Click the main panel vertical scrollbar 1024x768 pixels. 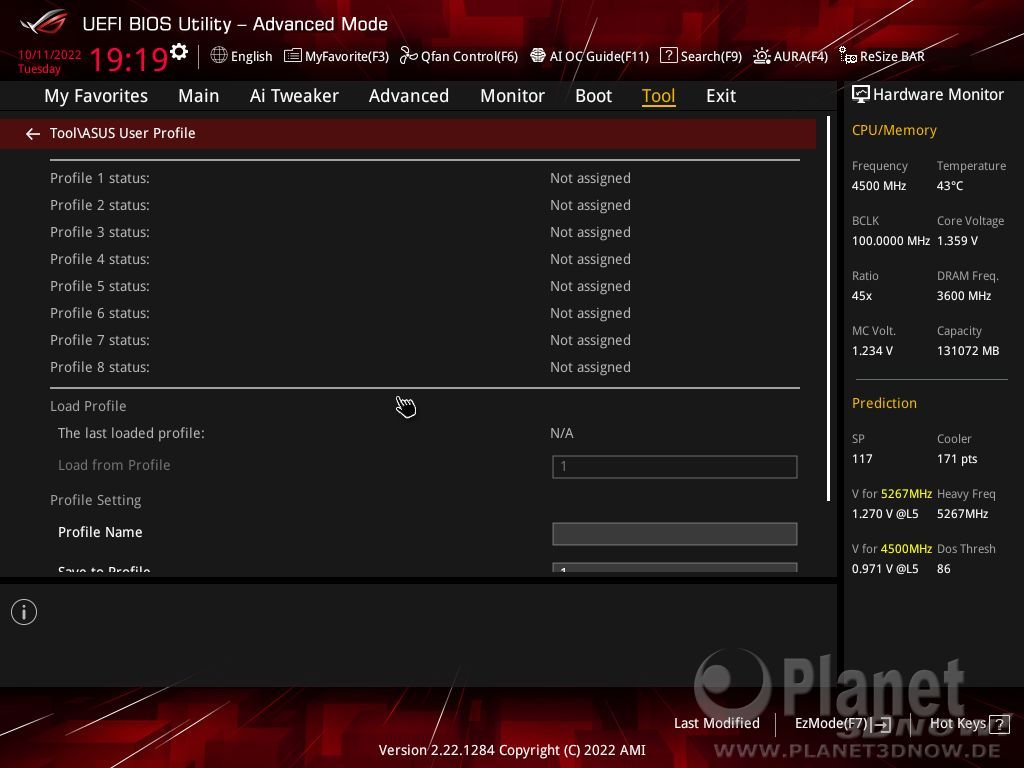click(828, 308)
